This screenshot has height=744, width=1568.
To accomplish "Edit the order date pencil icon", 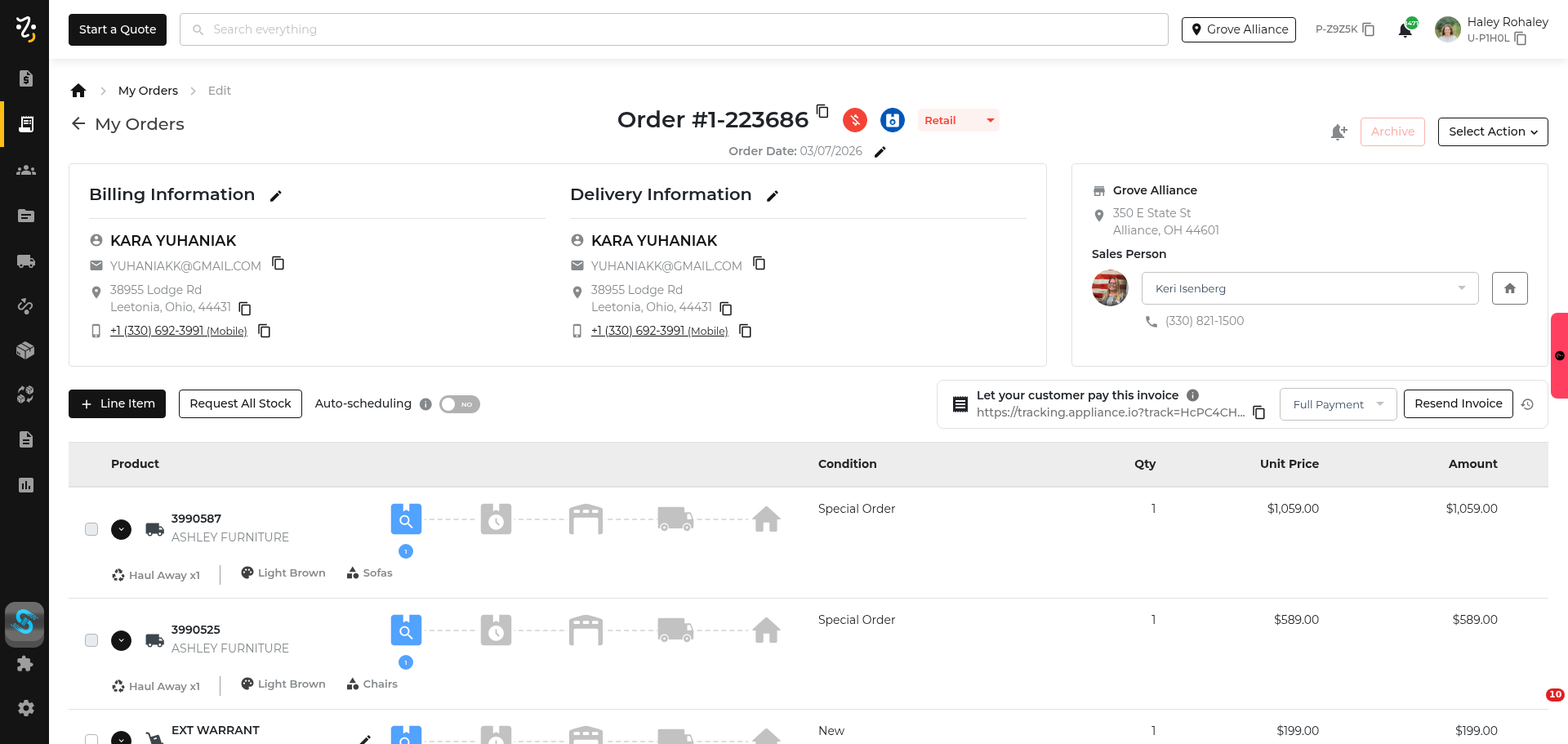I will tap(880, 152).
